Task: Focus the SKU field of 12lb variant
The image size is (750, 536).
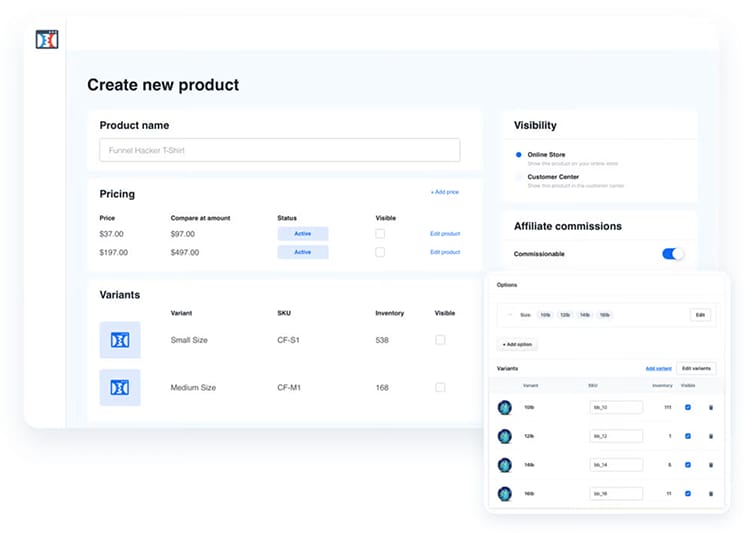Action: click(x=616, y=436)
